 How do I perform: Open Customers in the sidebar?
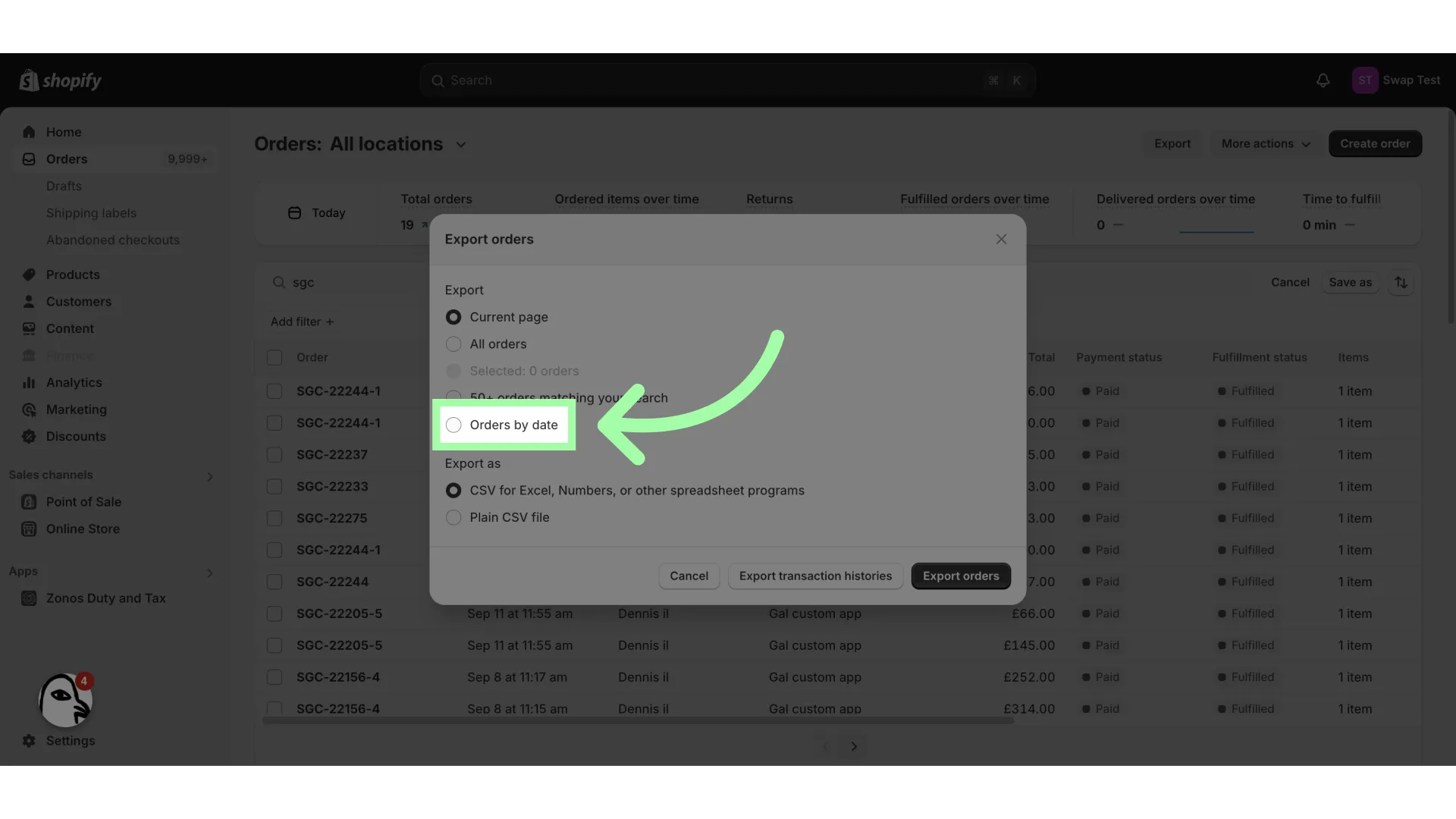point(79,302)
